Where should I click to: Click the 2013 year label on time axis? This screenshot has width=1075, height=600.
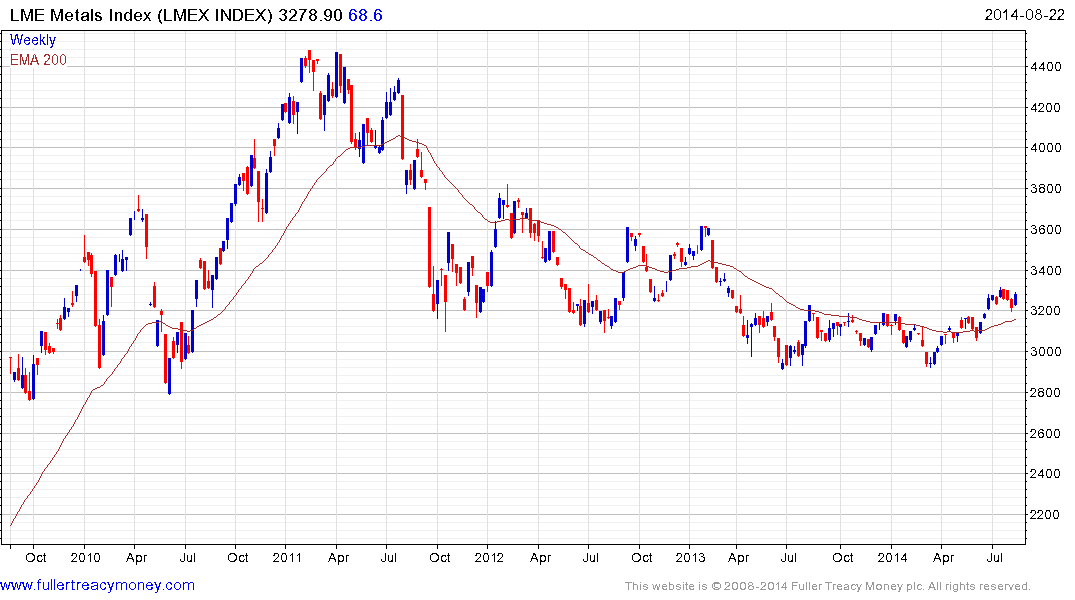[x=690, y=557]
